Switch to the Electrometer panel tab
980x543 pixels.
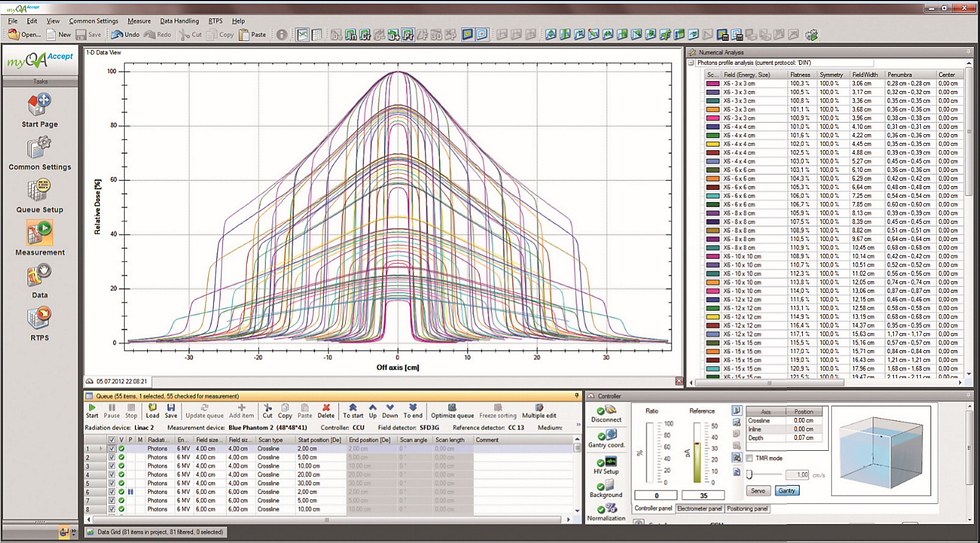point(697,509)
